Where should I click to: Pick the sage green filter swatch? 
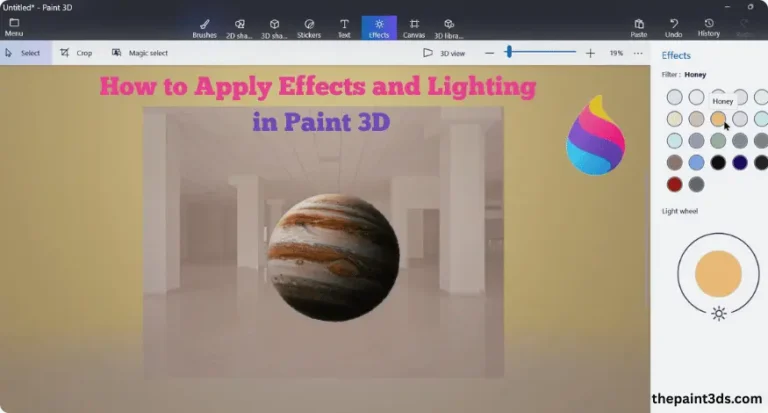(718, 141)
